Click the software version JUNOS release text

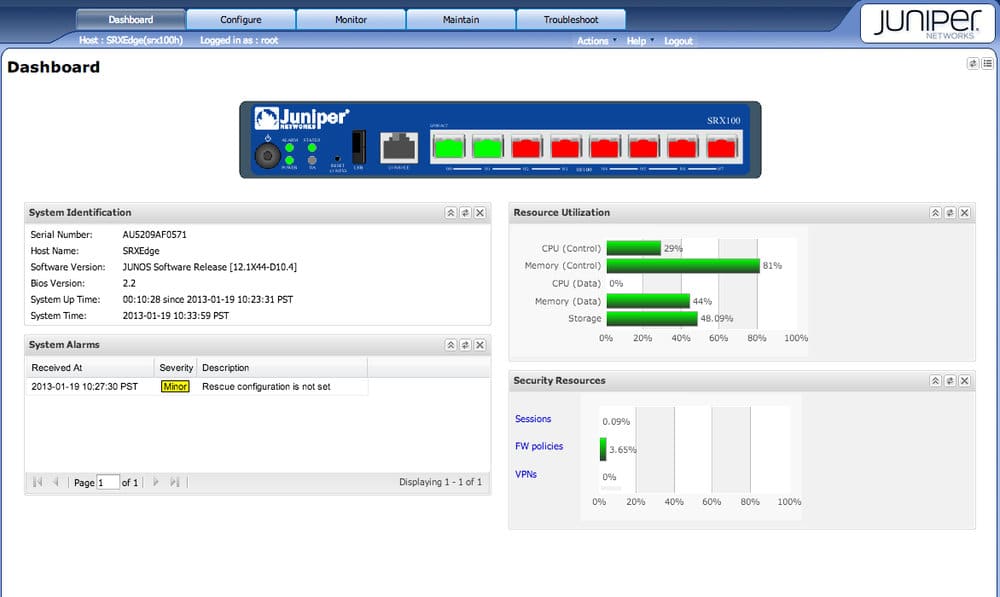click(x=209, y=267)
